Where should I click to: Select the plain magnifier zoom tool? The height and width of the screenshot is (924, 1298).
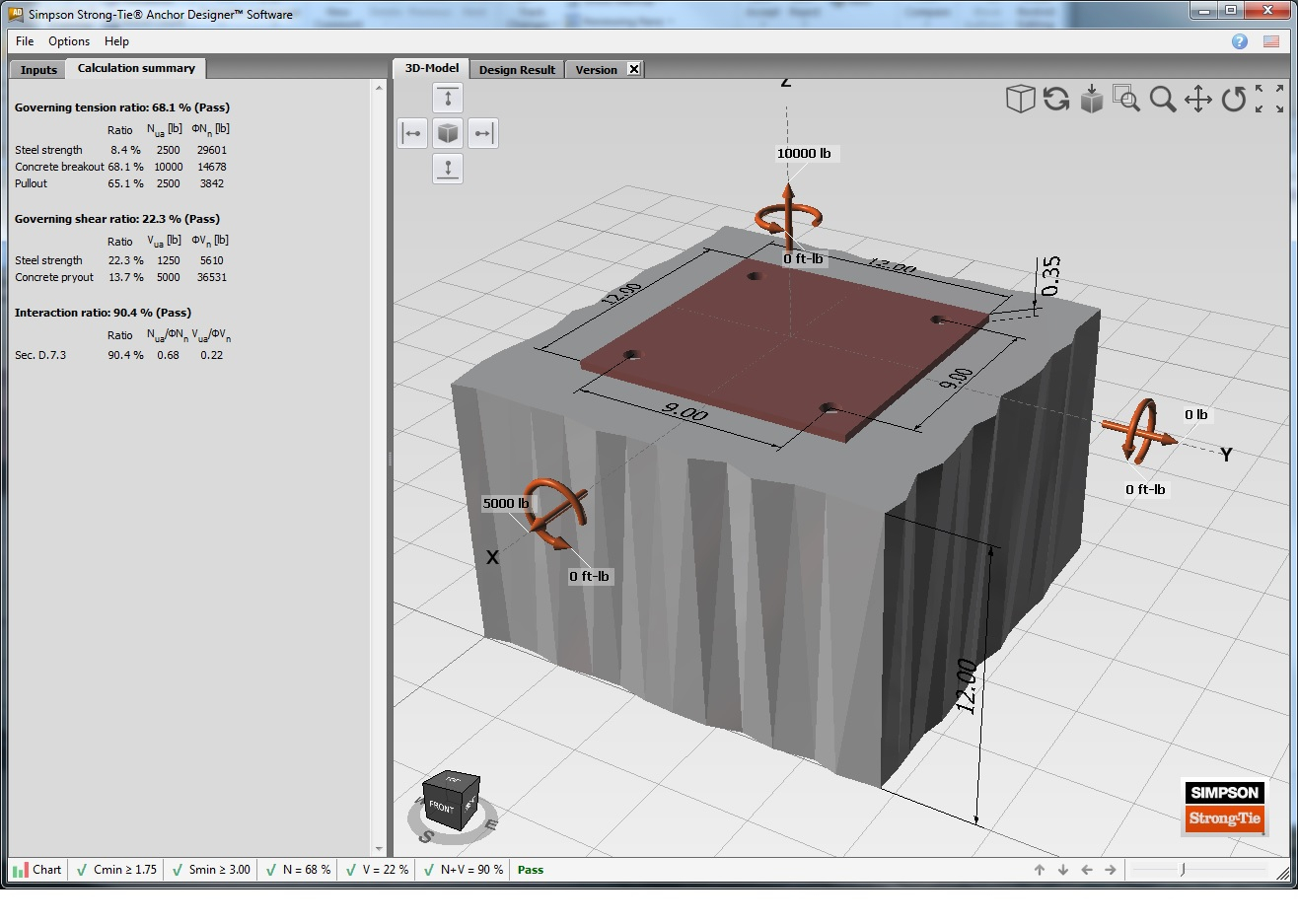pos(1163,99)
